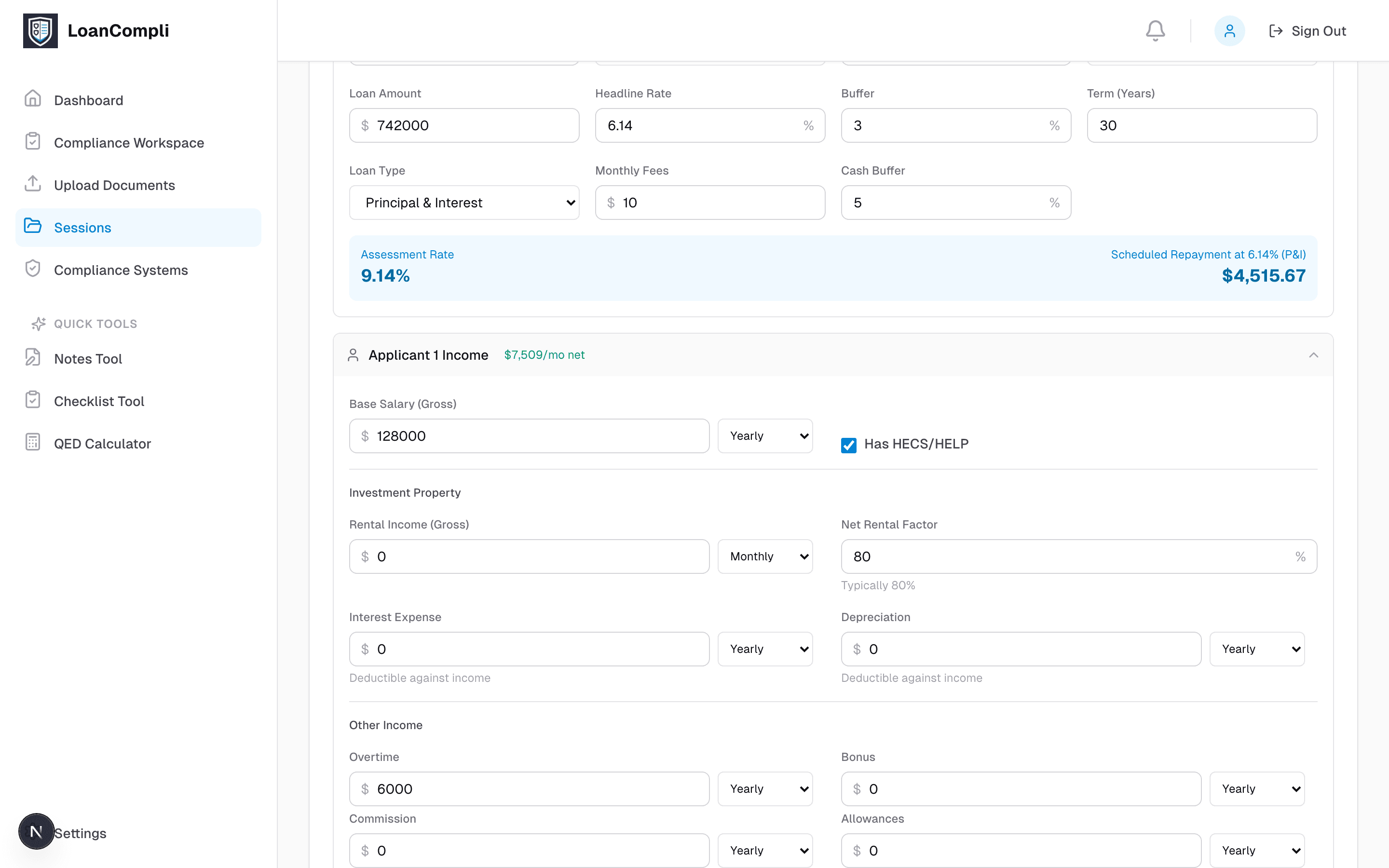
Task: Click the LoanCompli shield logo
Action: tap(40, 30)
